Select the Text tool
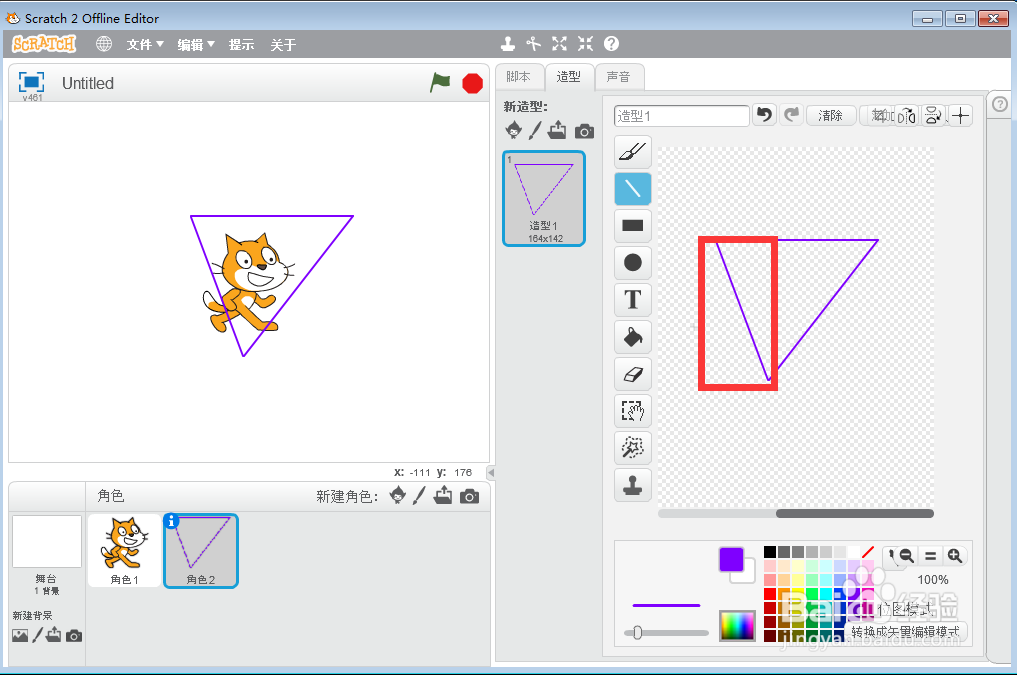Screen dimensions: 1017x675 pyautogui.click(x=632, y=300)
